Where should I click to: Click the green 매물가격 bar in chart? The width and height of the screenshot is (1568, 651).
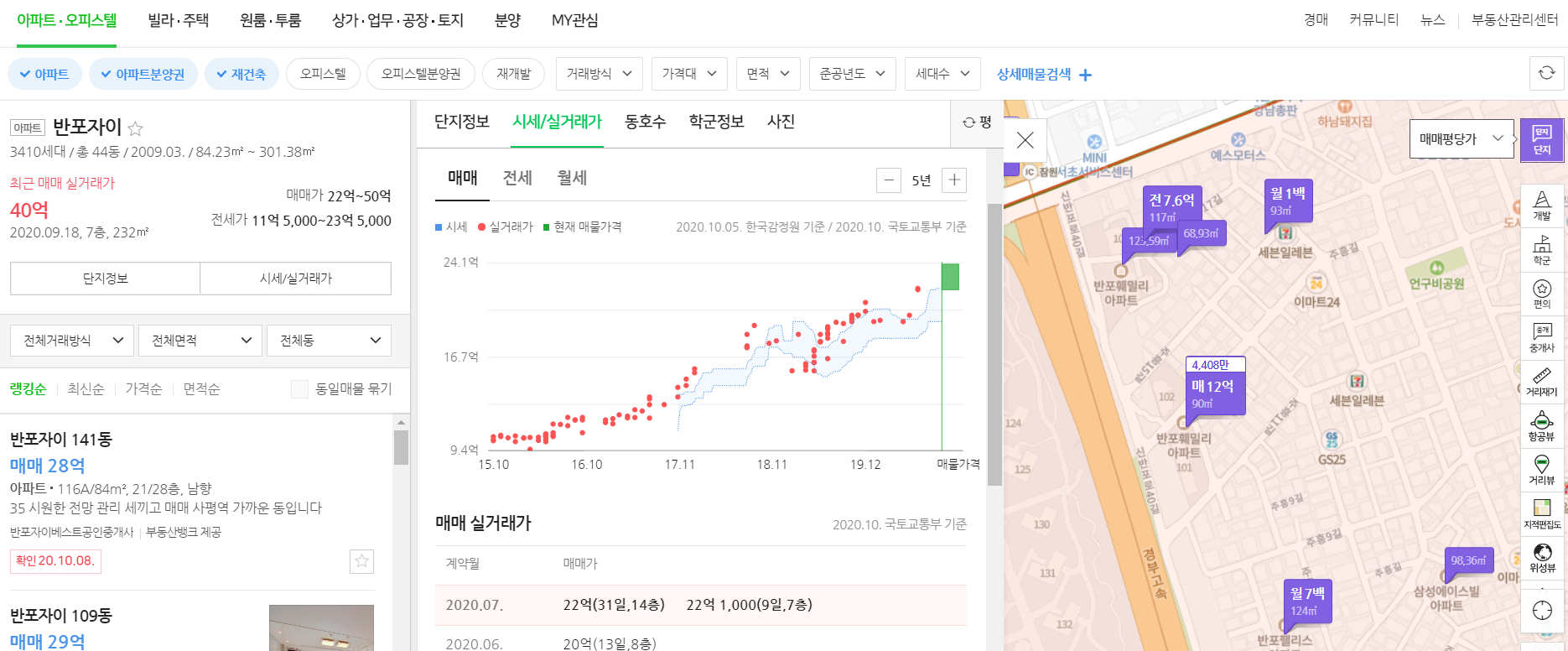pyautogui.click(x=950, y=277)
